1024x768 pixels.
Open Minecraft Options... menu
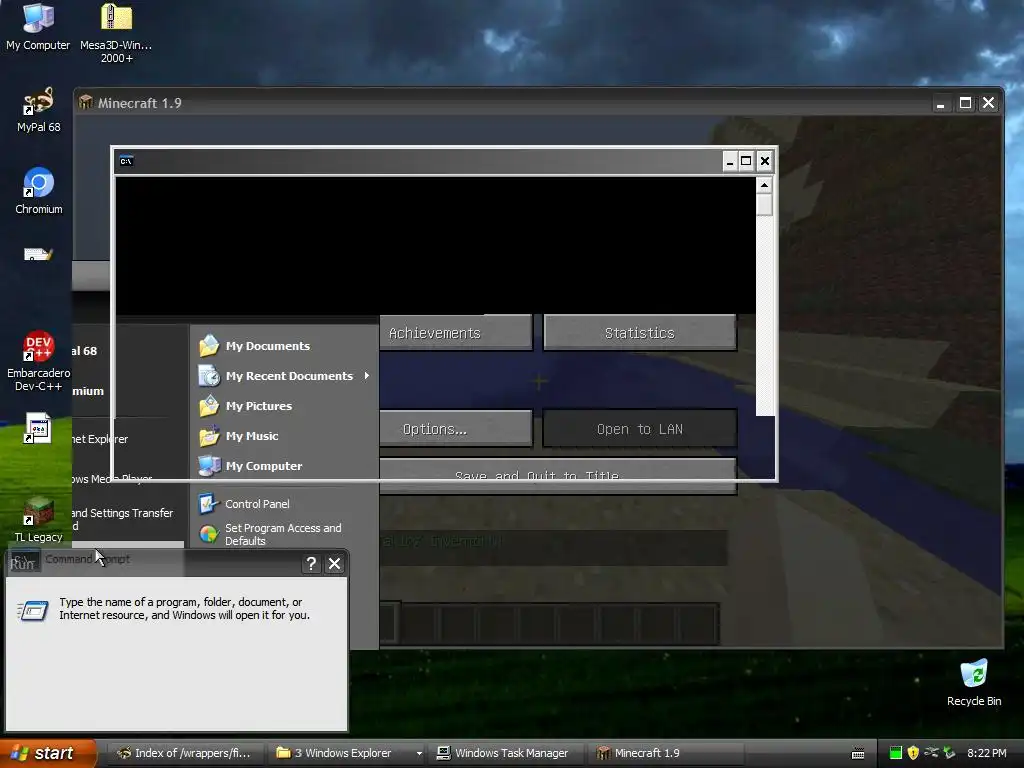pyautogui.click(x=456, y=429)
